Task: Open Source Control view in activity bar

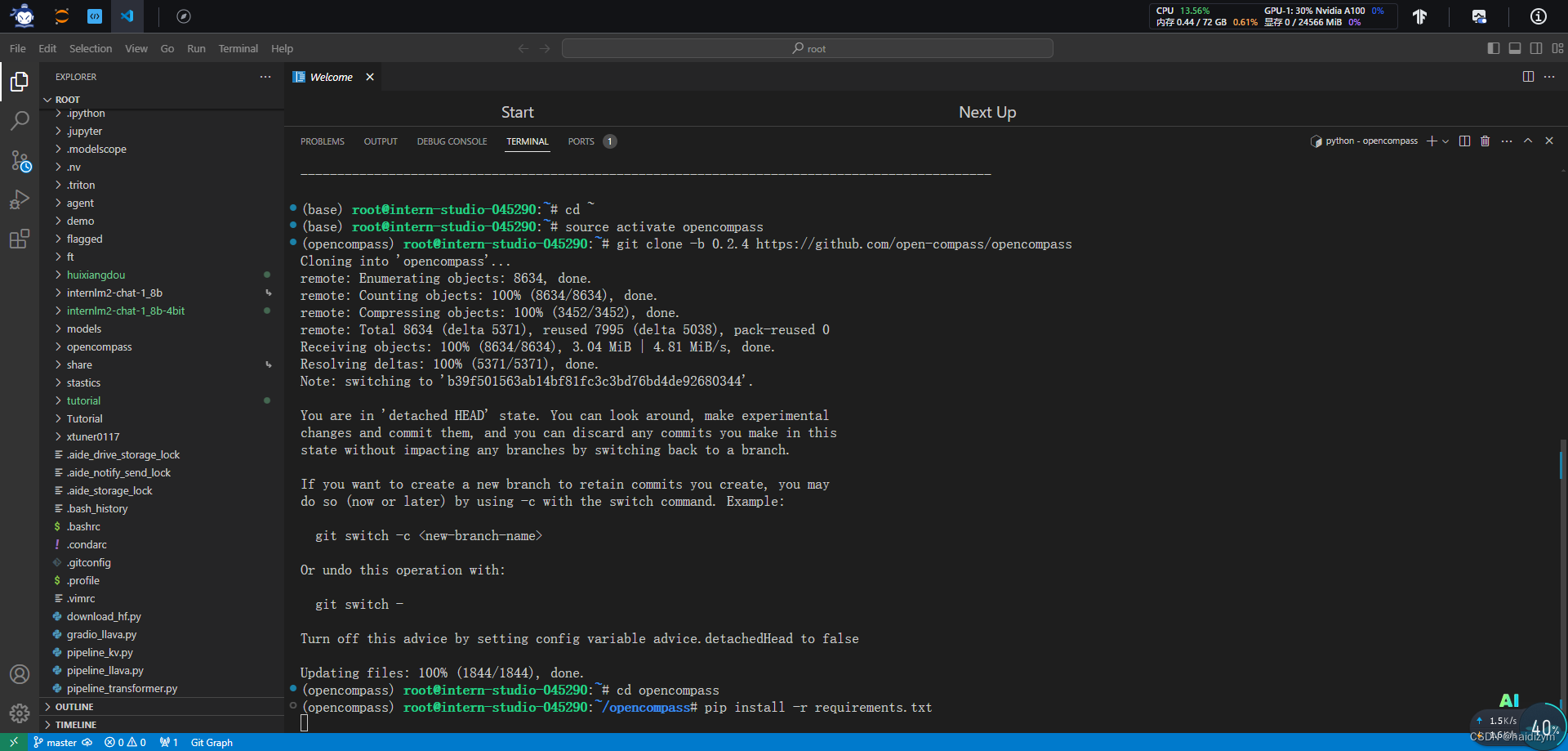Action: (20, 161)
